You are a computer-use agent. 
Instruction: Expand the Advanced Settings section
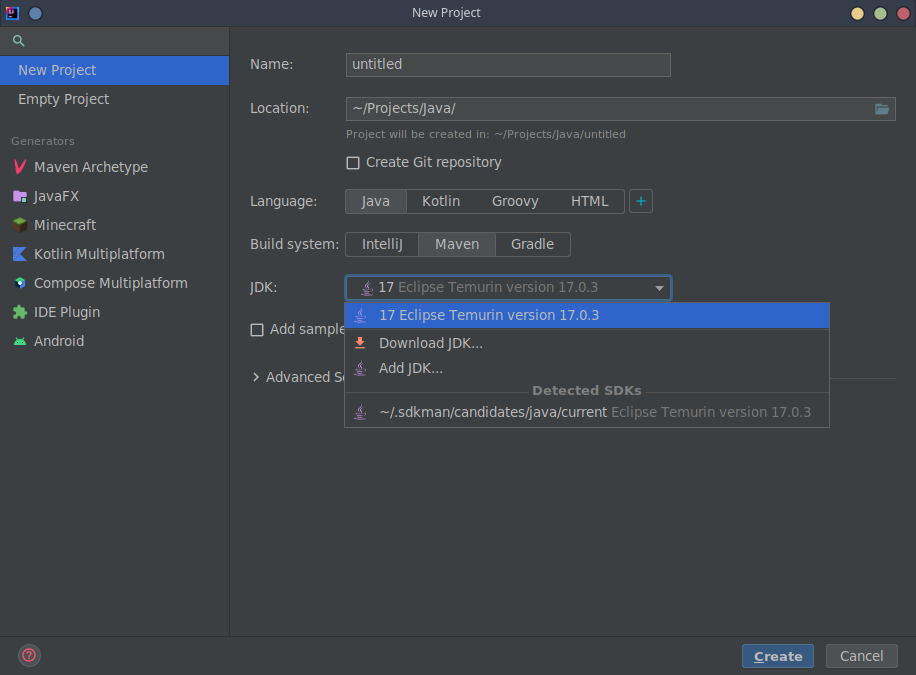point(256,378)
